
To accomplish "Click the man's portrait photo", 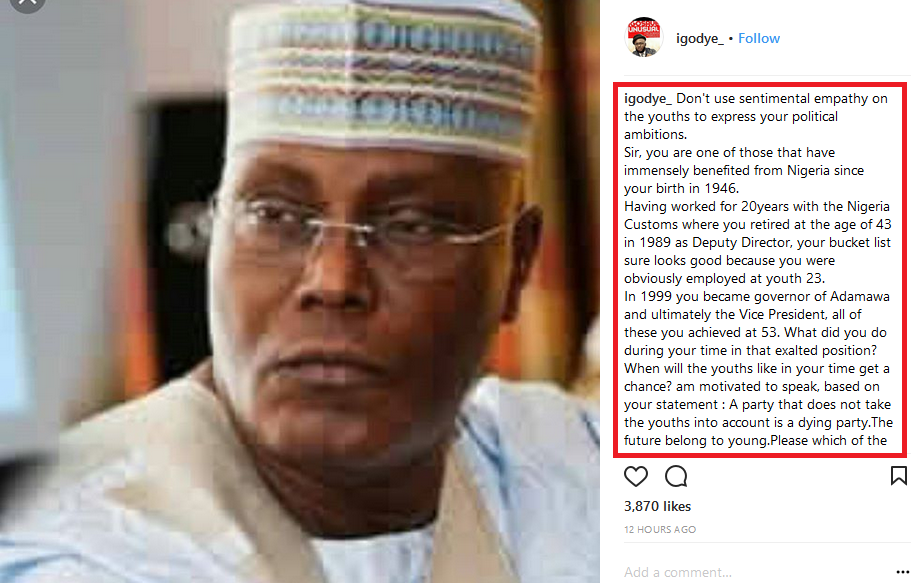I will 300,292.
